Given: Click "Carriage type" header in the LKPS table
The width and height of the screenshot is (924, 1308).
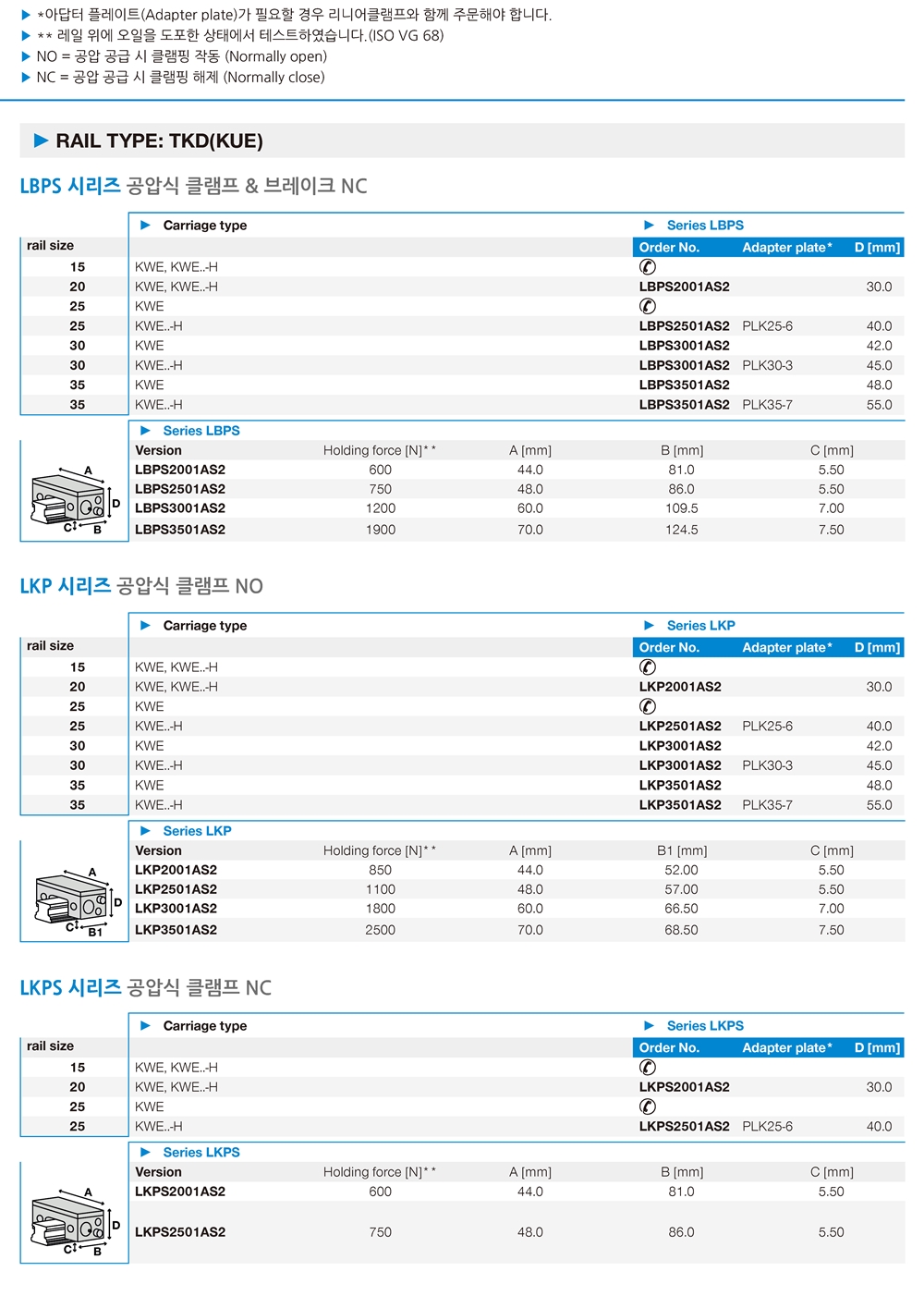Looking at the screenshot, I should pyautogui.click(x=205, y=1026).
